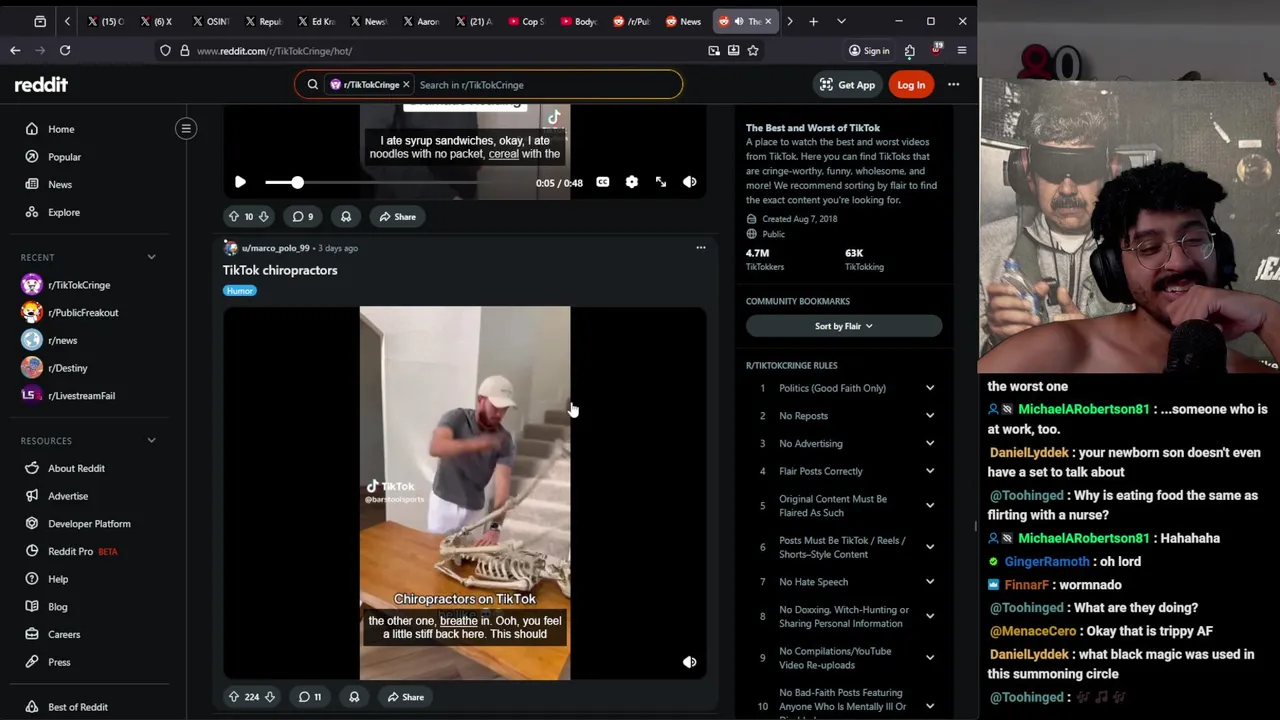Open u/marco_polo_99 profile
Viewport: 1280px width, 720px height.
point(275,248)
